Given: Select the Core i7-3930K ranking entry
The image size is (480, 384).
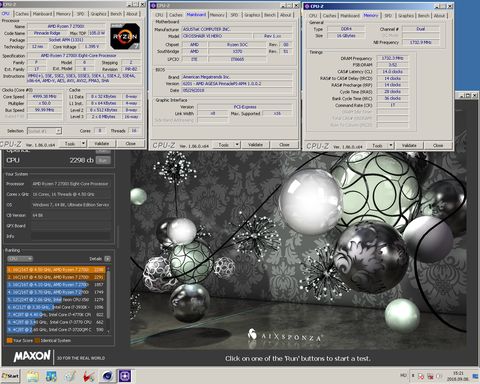Looking at the screenshot, I should tap(56, 307).
